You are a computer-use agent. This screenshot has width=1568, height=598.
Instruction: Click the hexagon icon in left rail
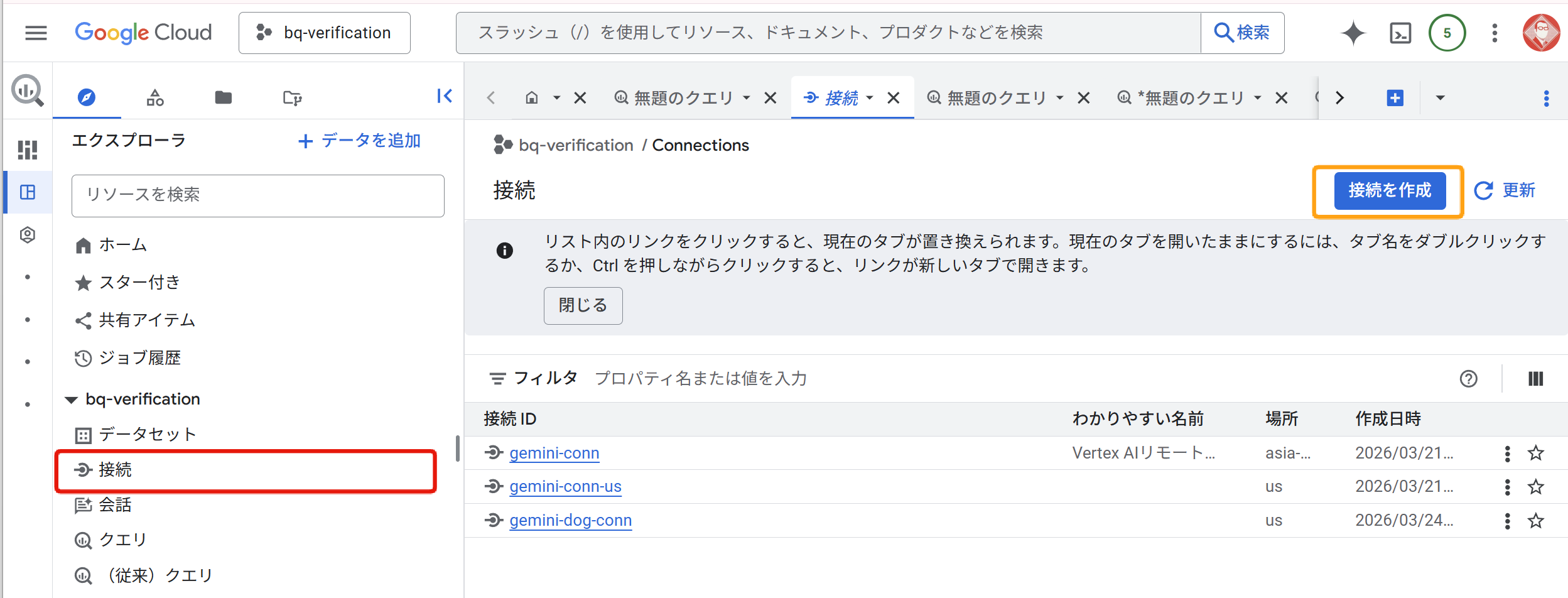(x=27, y=235)
